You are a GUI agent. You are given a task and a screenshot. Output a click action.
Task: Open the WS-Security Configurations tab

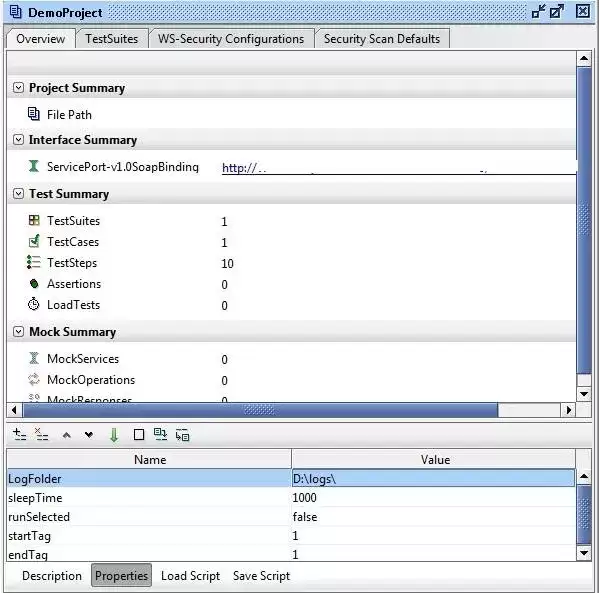(231, 39)
